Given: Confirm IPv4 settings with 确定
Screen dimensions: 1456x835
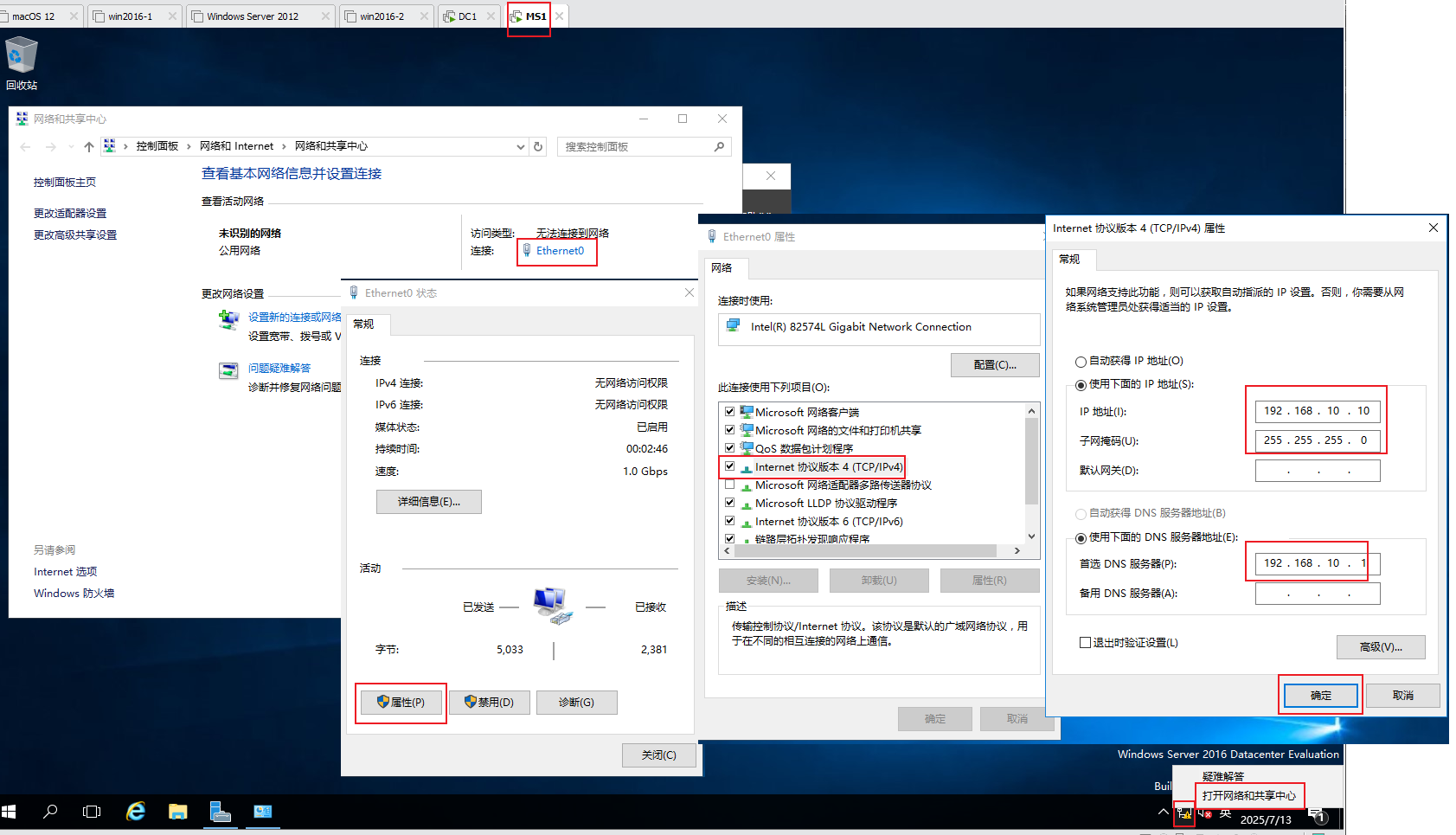Looking at the screenshot, I should point(1321,696).
